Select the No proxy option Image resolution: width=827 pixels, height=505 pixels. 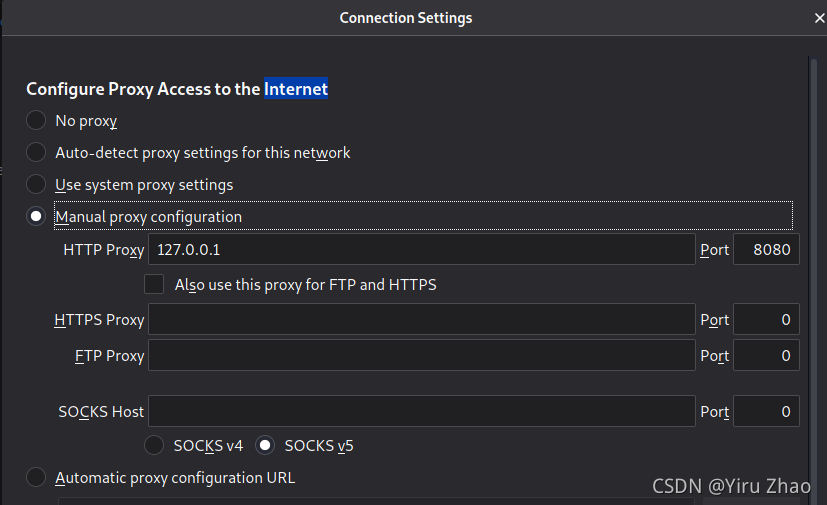tap(36, 121)
